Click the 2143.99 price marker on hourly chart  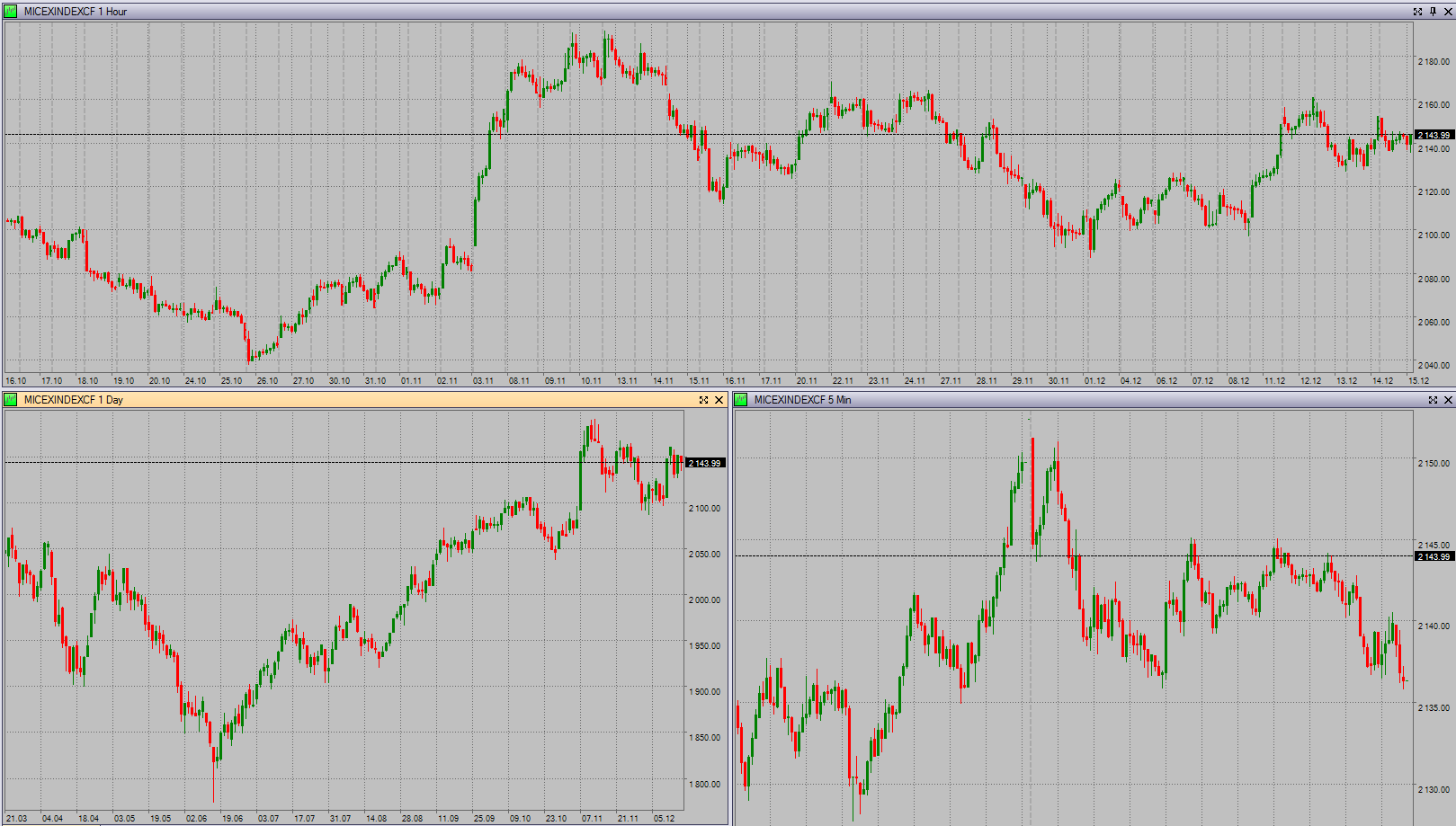[x=1434, y=135]
